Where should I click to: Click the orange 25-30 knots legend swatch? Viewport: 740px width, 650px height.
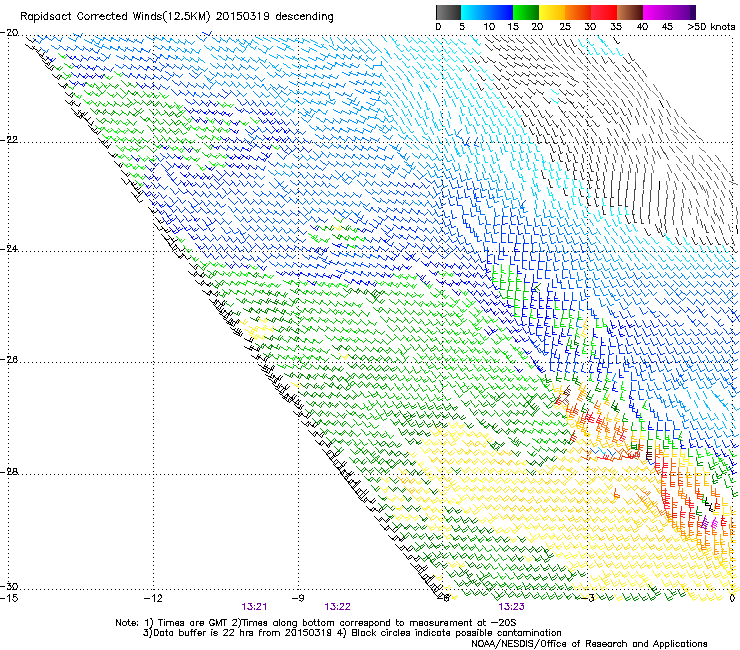pyautogui.click(x=578, y=12)
